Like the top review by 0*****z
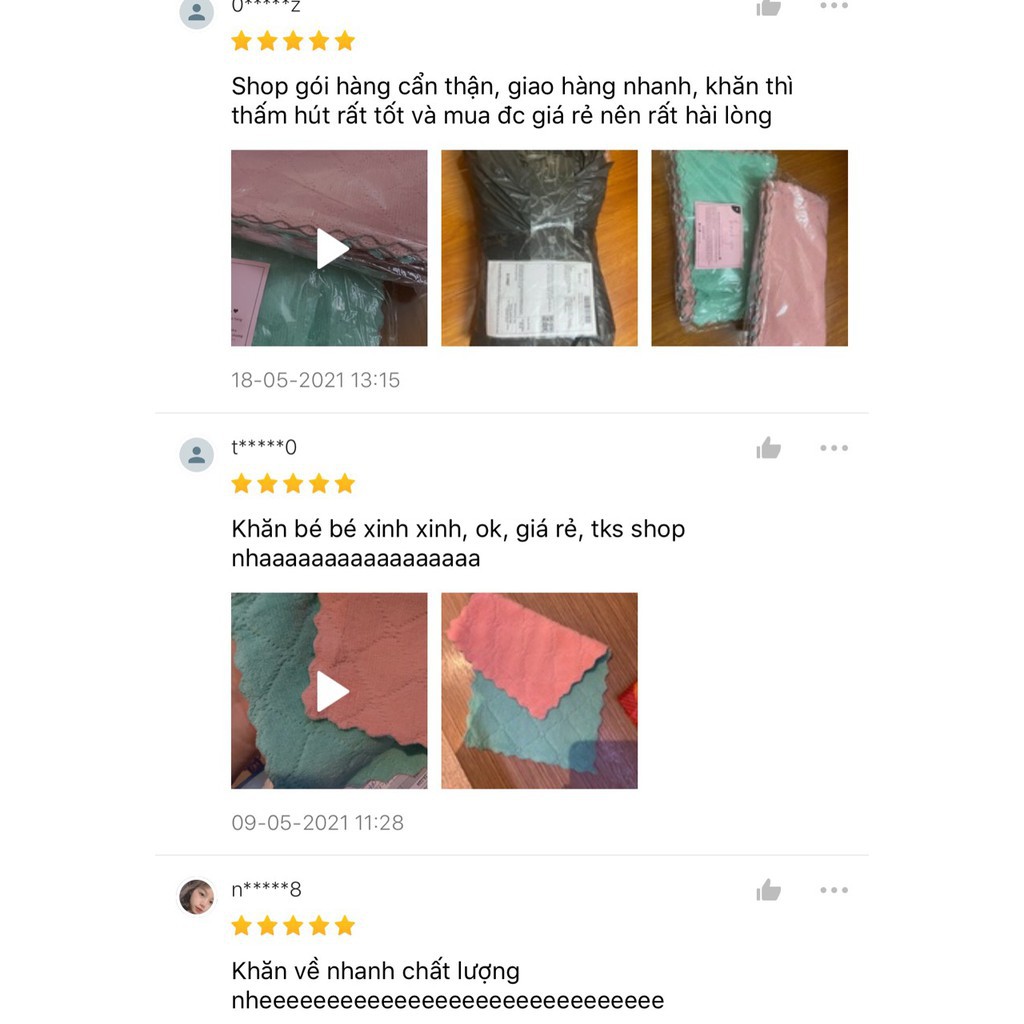Image resolution: width=1024 pixels, height=1024 pixels. (x=769, y=7)
